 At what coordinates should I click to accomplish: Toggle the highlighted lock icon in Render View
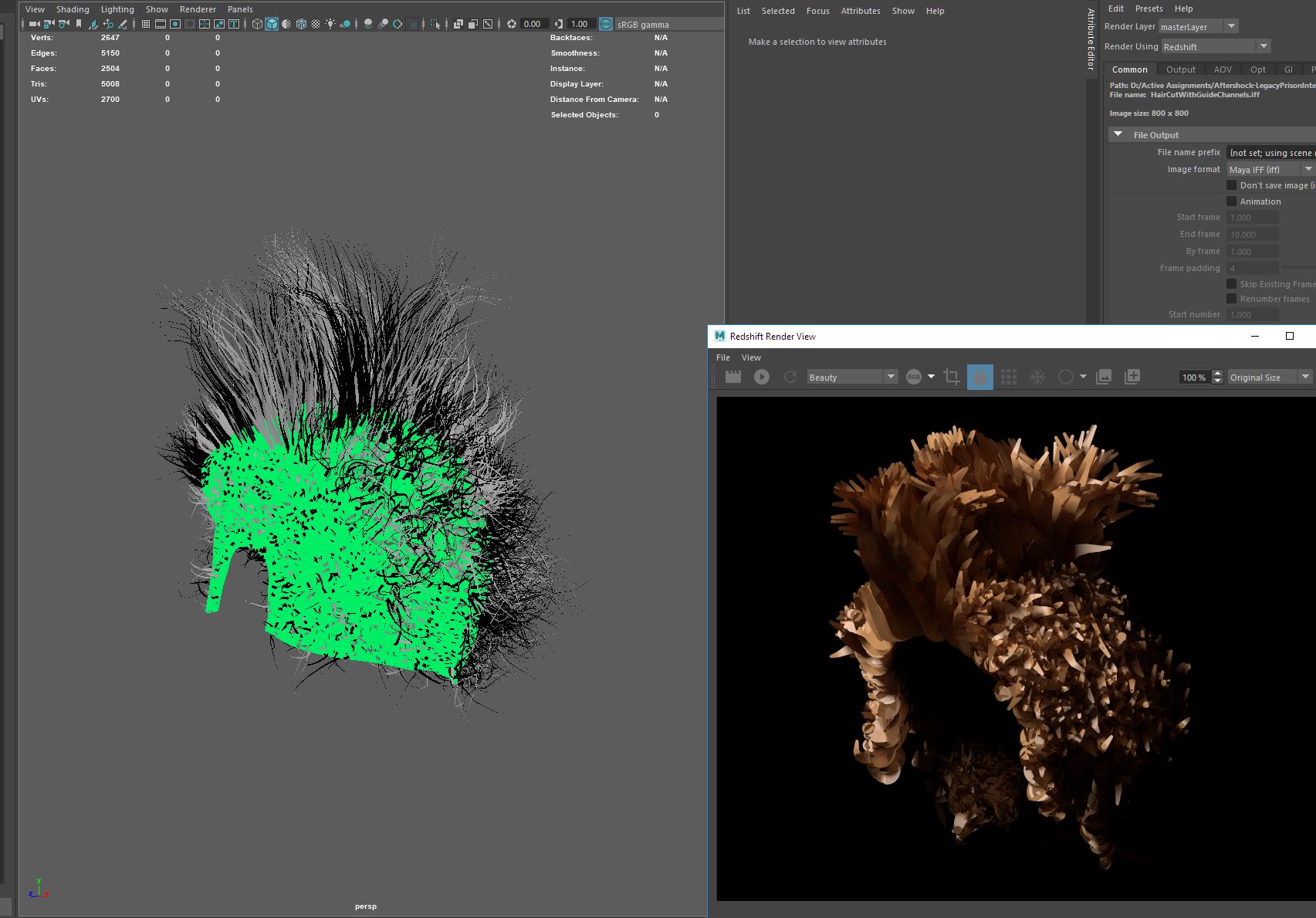point(979,377)
